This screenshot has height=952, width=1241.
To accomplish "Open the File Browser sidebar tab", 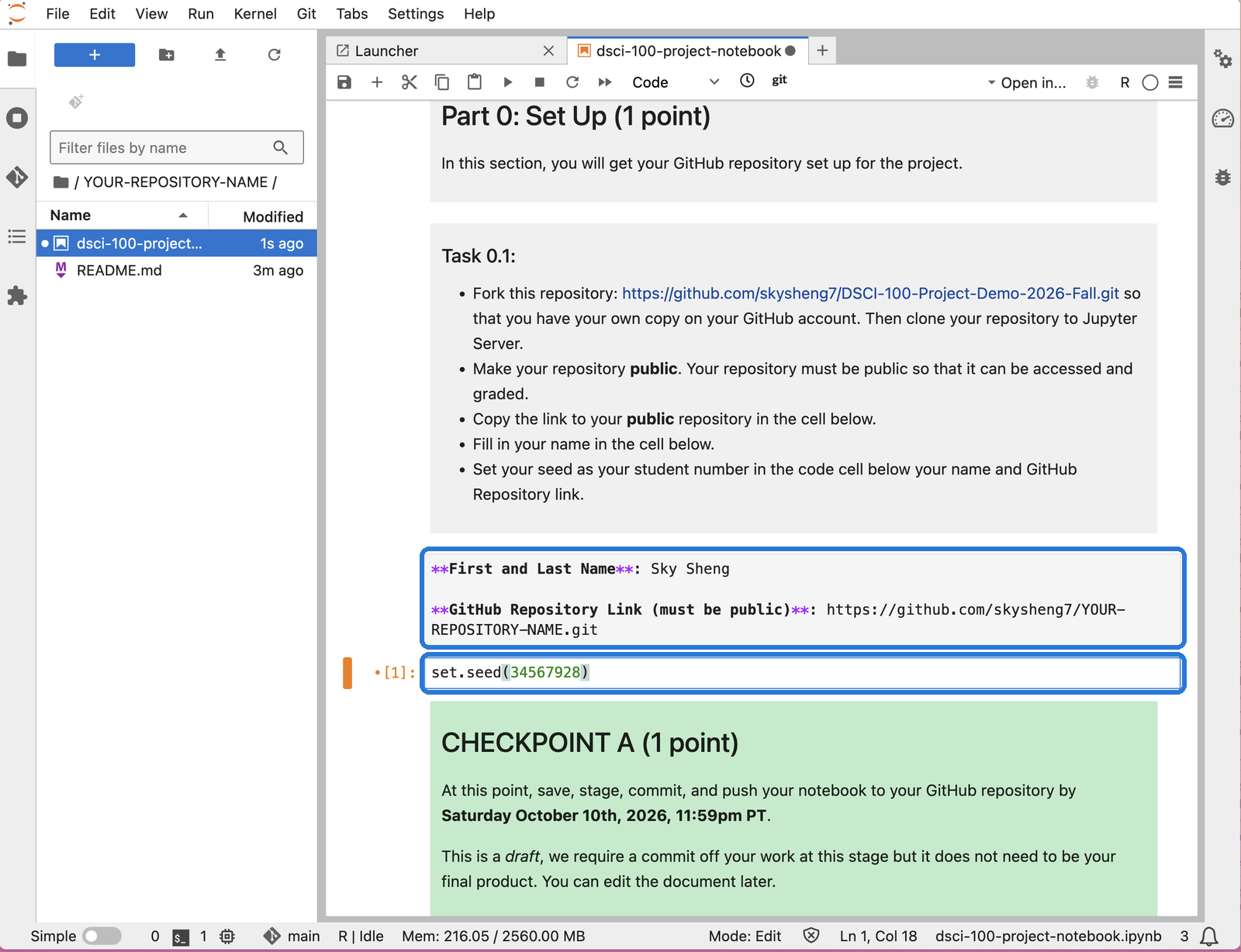I will 17,59.
